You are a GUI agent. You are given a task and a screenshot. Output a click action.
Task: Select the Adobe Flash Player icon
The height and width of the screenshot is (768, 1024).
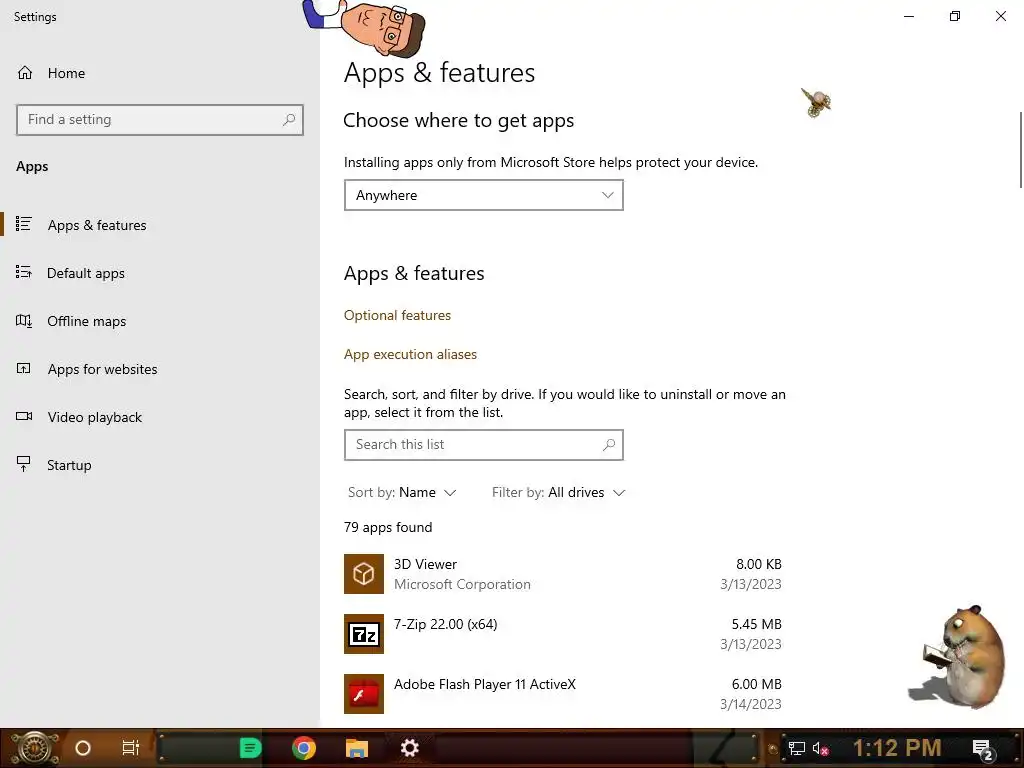point(364,694)
